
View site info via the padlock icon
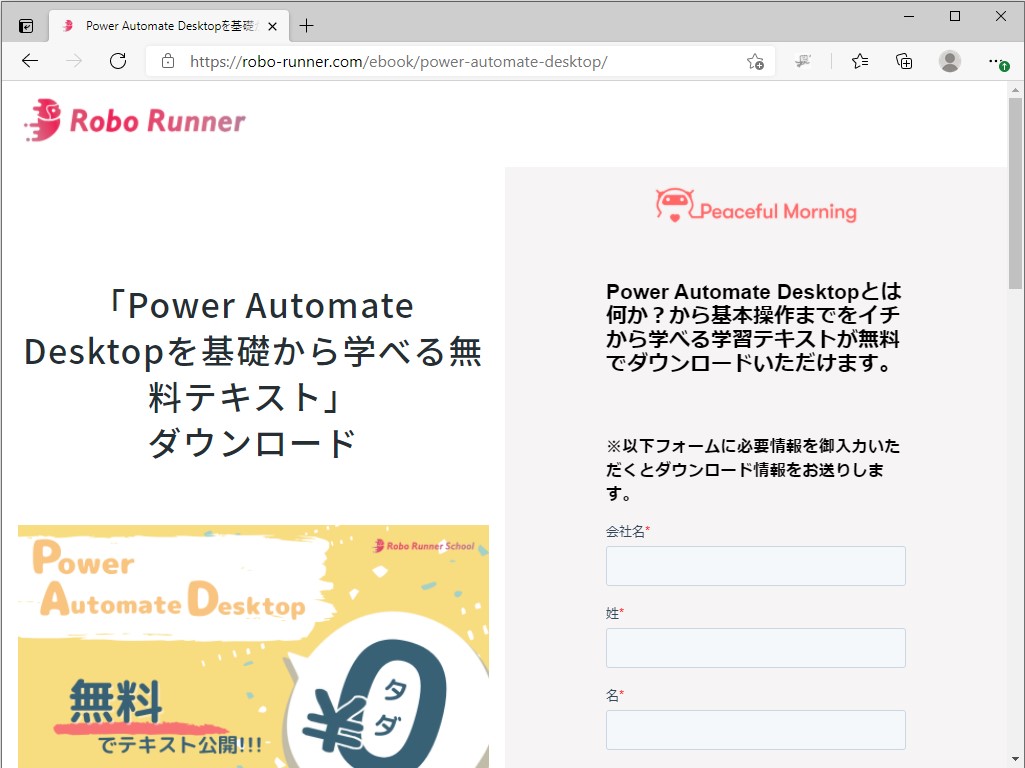(167, 61)
